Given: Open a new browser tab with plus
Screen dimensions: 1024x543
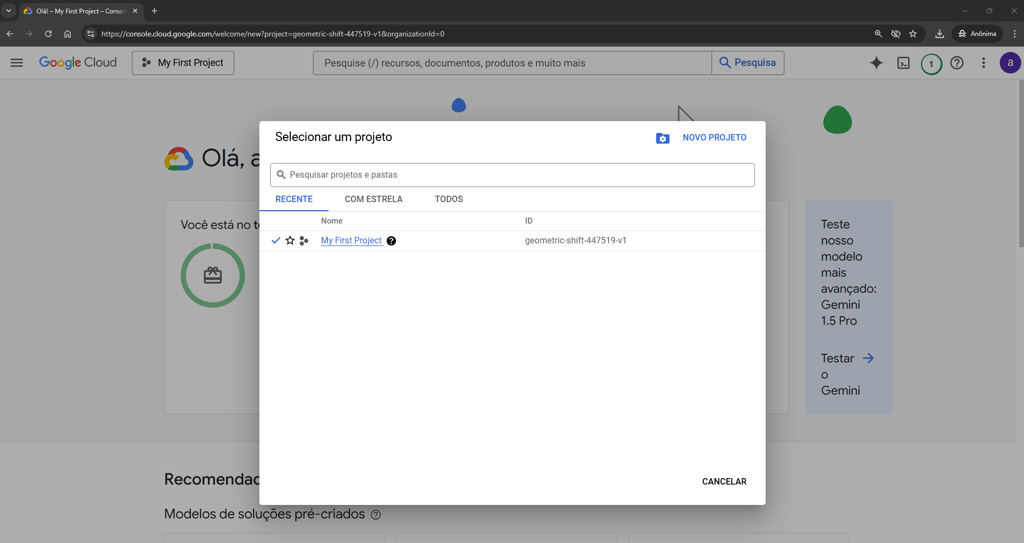Looking at the screenshot, I should pos(154,11).
